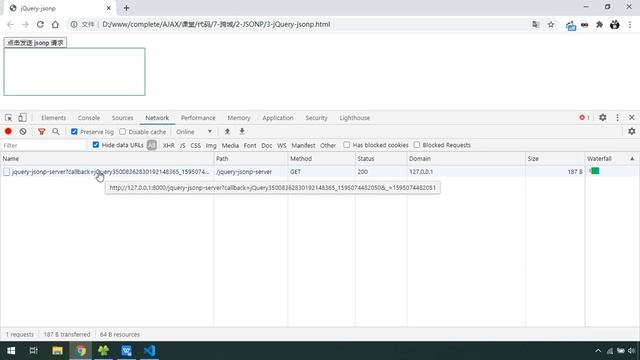Click the network Filter text field
Screen dimensions: 640x360
pos(44,145)
